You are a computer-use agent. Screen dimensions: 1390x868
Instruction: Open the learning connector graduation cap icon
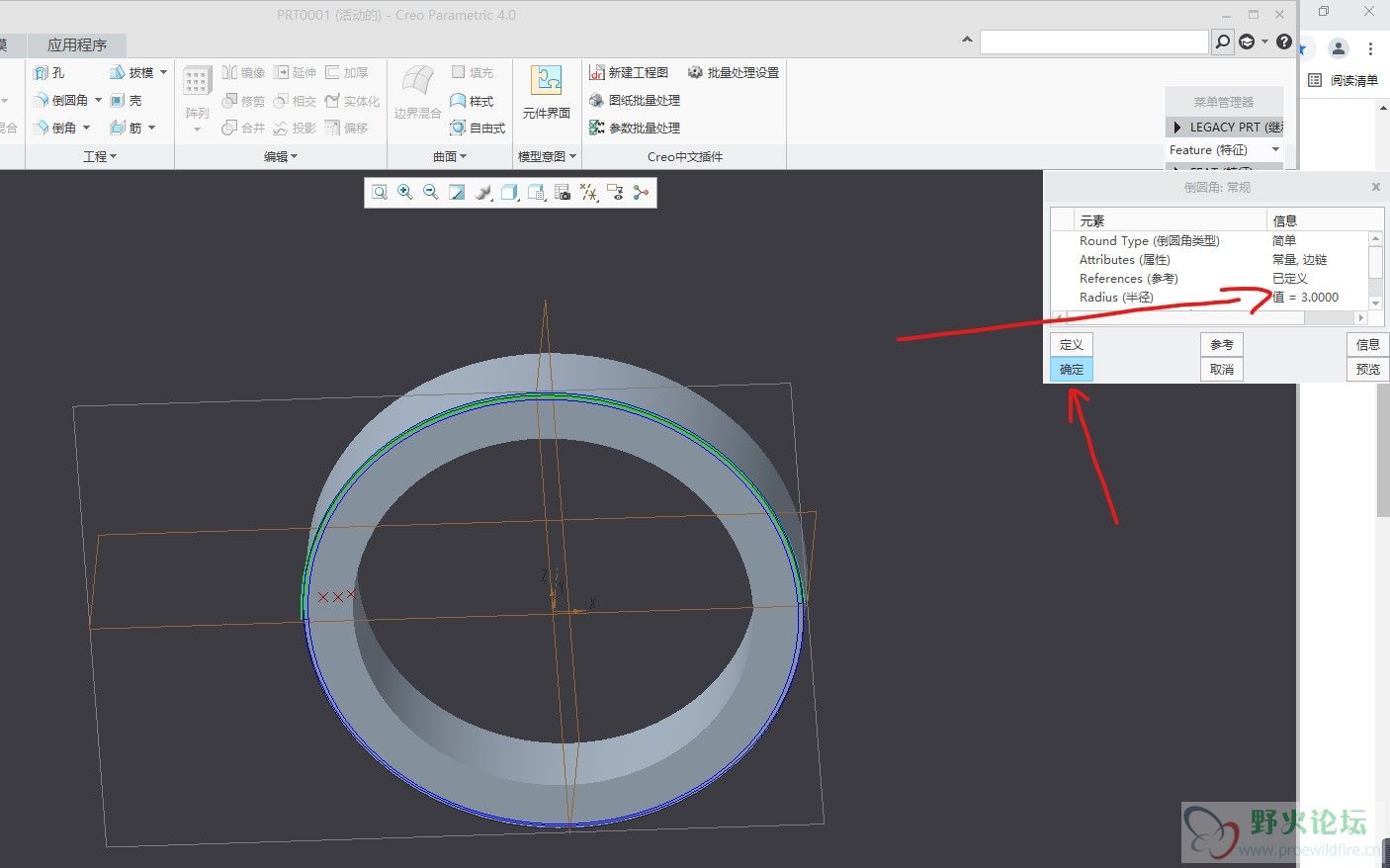(1247, 42)
